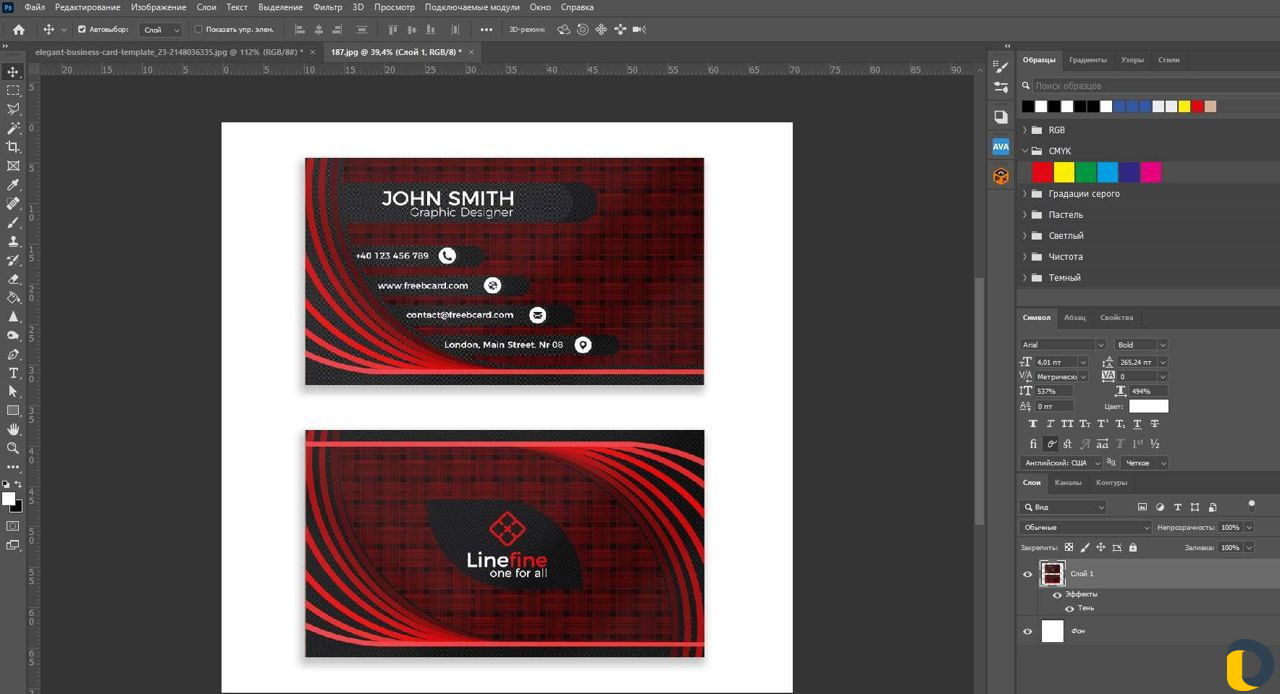Hide the Слой 1 layer

(1027, 574)
